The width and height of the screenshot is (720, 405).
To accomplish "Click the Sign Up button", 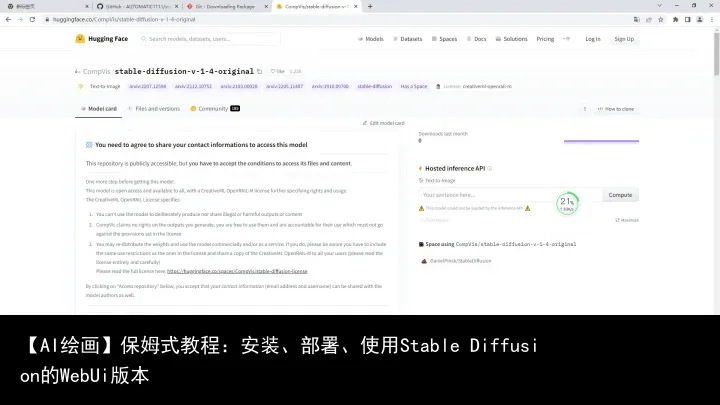I will (624, 39).
